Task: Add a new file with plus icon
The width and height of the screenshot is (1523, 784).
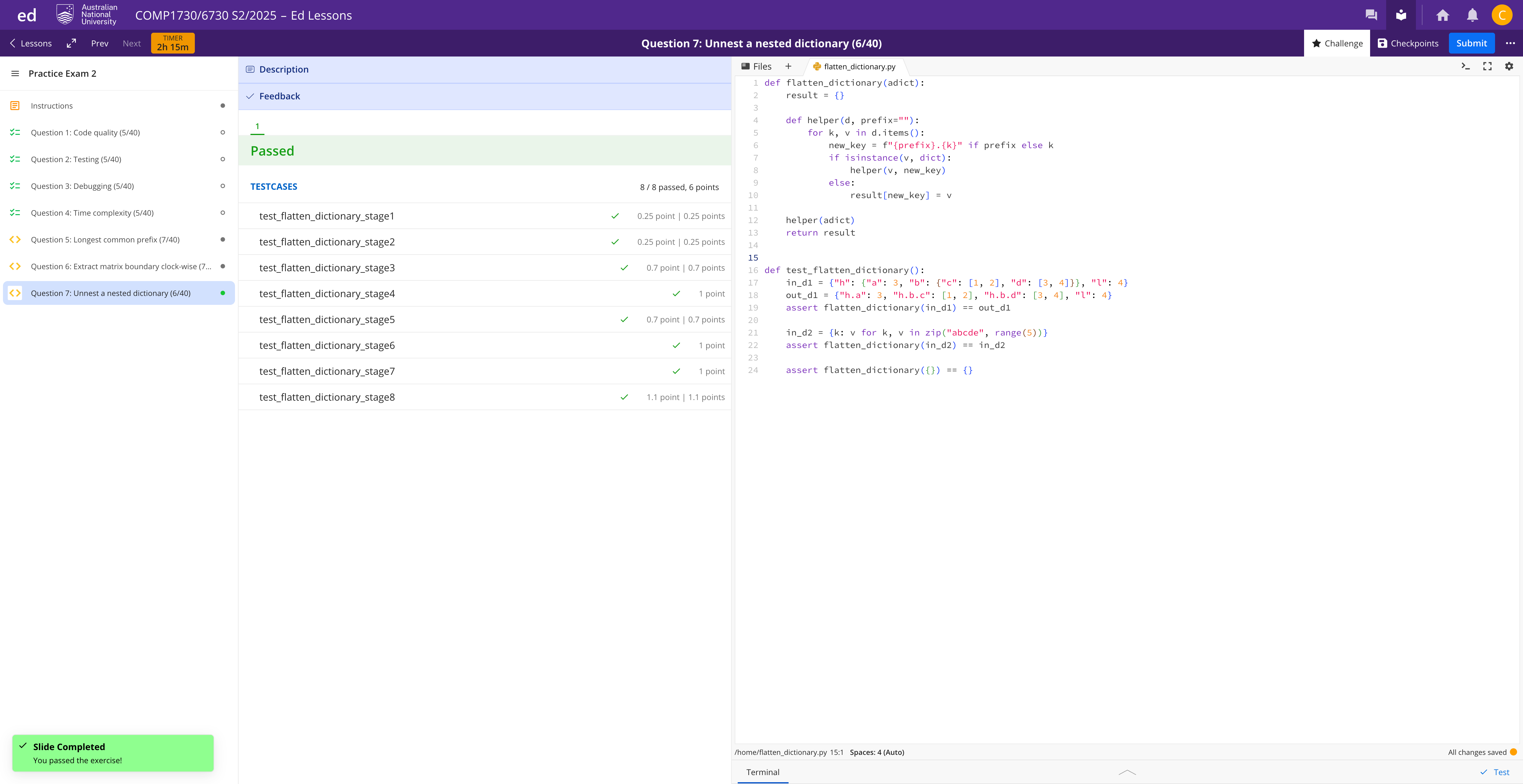Action: [788, 66]
